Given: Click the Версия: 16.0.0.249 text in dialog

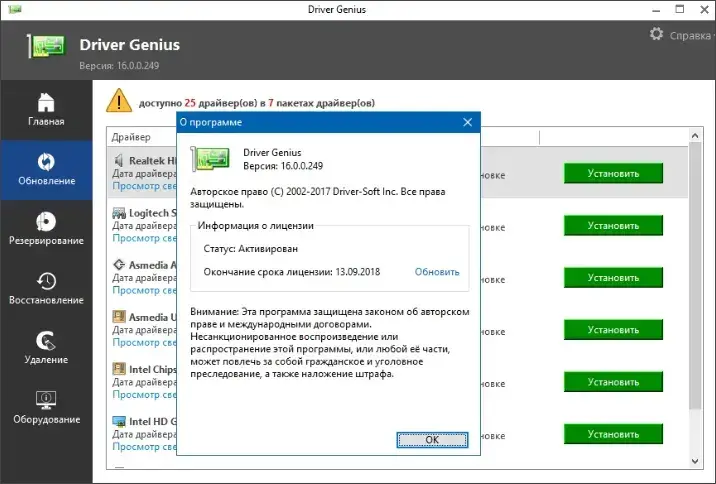Looking at the screenshot, I should 283,166.
